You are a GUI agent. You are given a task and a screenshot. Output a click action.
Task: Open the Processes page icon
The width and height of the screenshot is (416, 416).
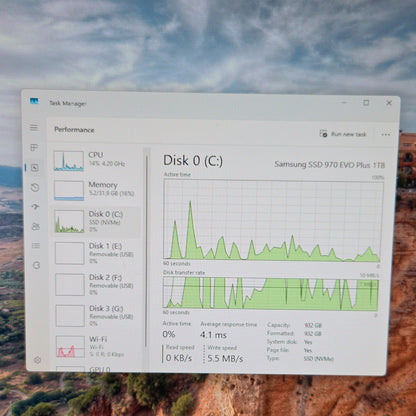34,147
